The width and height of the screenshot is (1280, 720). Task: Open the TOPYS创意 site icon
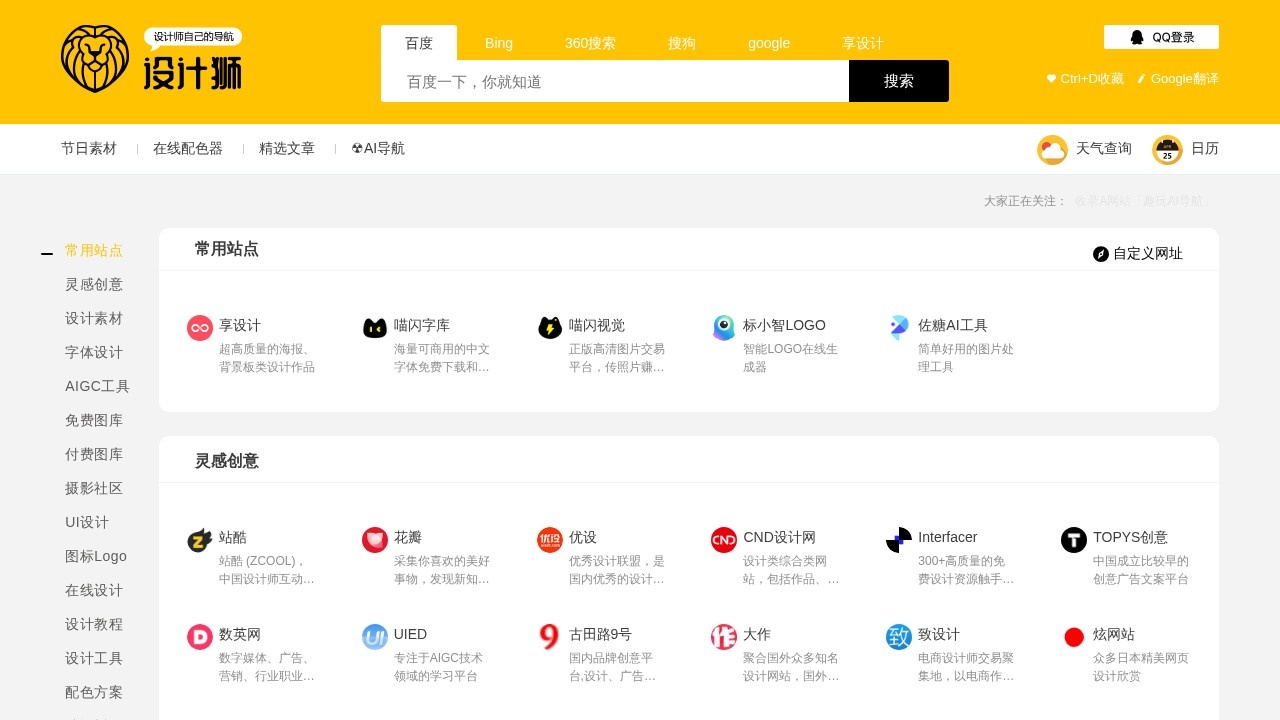1073,539
